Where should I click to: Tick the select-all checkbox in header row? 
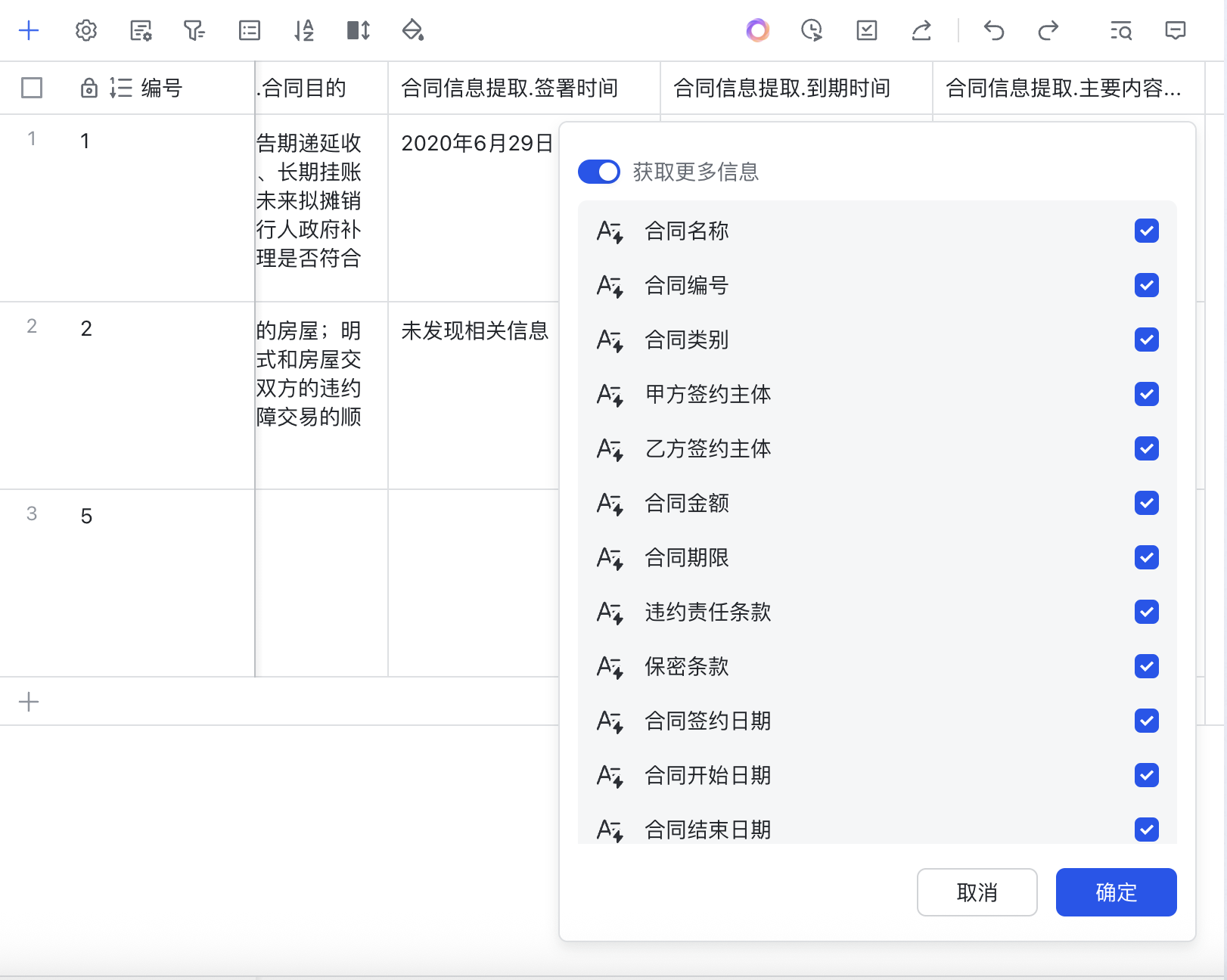coord(32,88)
